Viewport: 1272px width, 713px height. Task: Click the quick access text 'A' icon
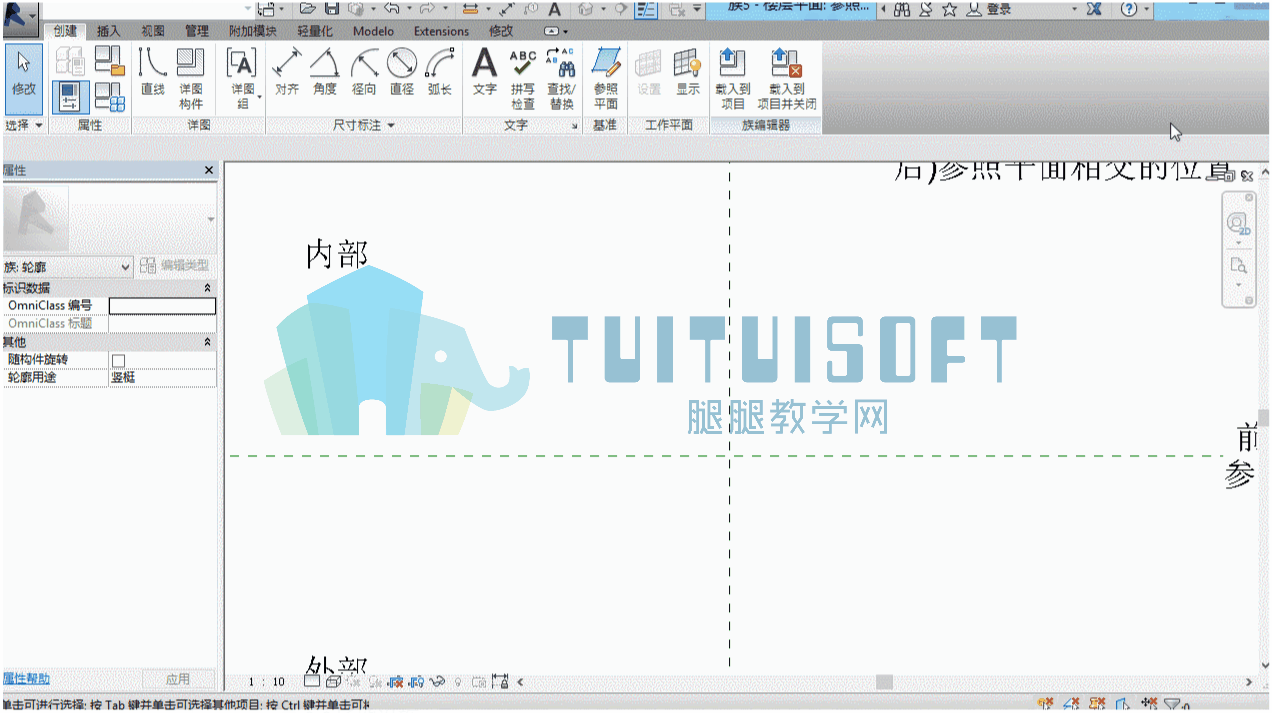554,9
